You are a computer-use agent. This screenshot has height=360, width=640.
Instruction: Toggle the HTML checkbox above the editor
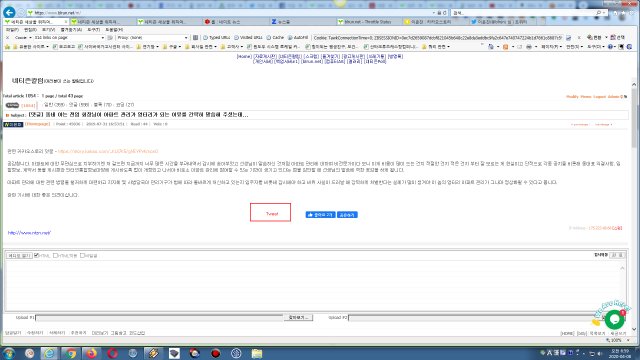(x=36, y=256)
